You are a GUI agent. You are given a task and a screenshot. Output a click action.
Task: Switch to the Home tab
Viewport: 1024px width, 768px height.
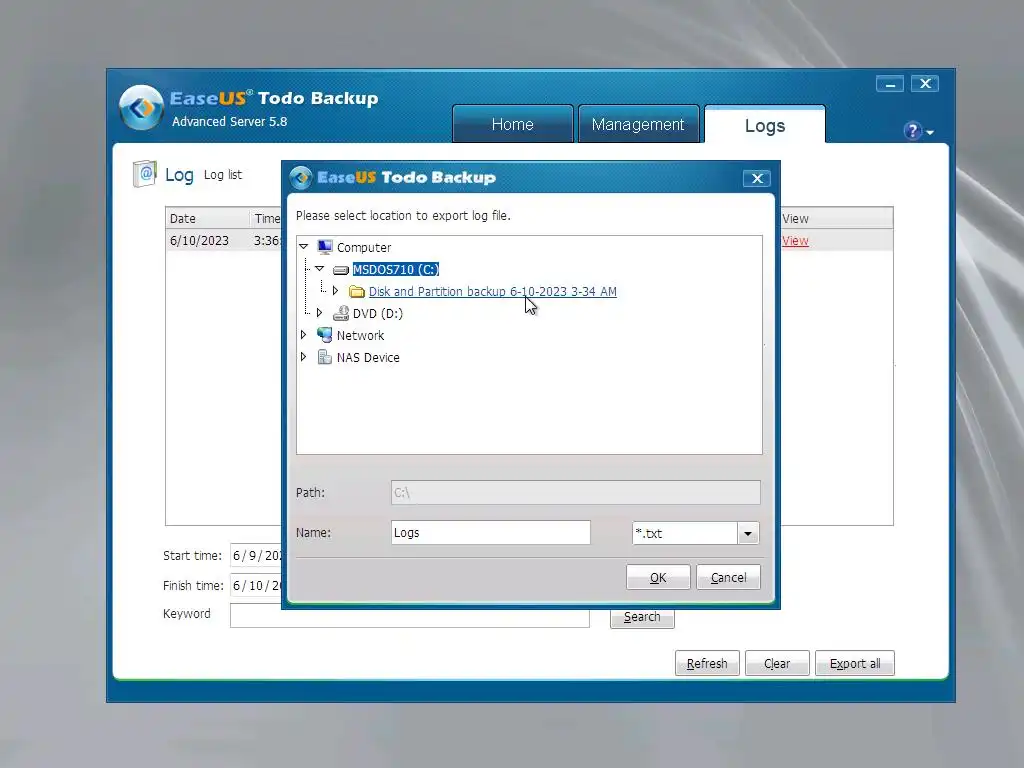tap(513, 124)
